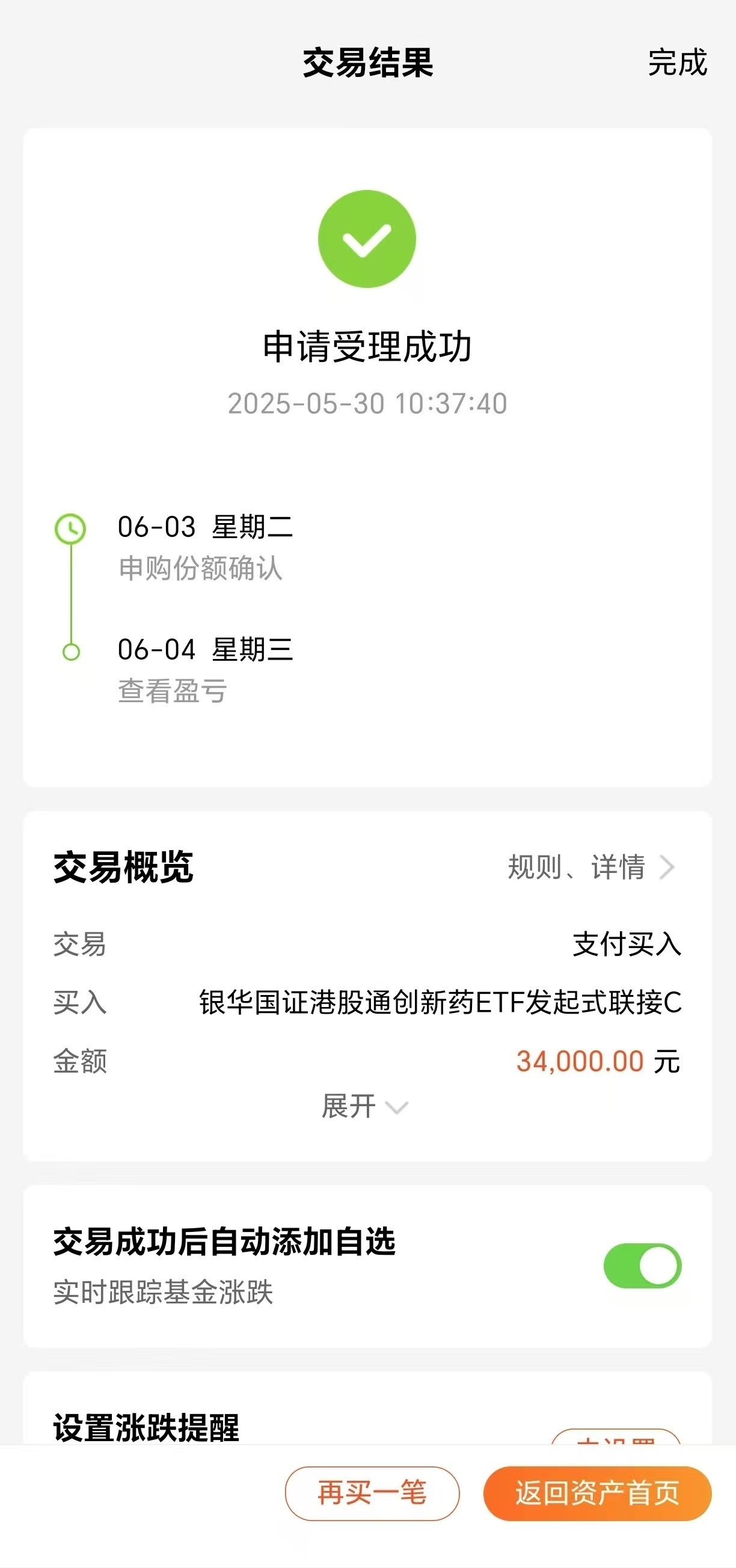Tap the 设置涨跌提醒 heading
Viewport: 736px width, 1568px height.
click(x=146, y=1427)
